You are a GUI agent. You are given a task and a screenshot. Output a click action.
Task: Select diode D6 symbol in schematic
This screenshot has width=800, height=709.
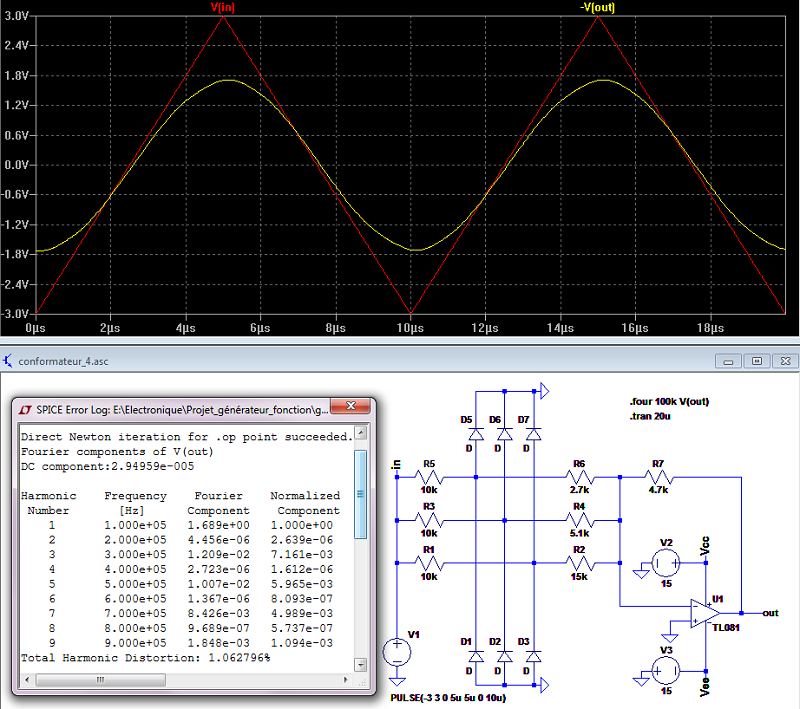click(x=504, y=434)
